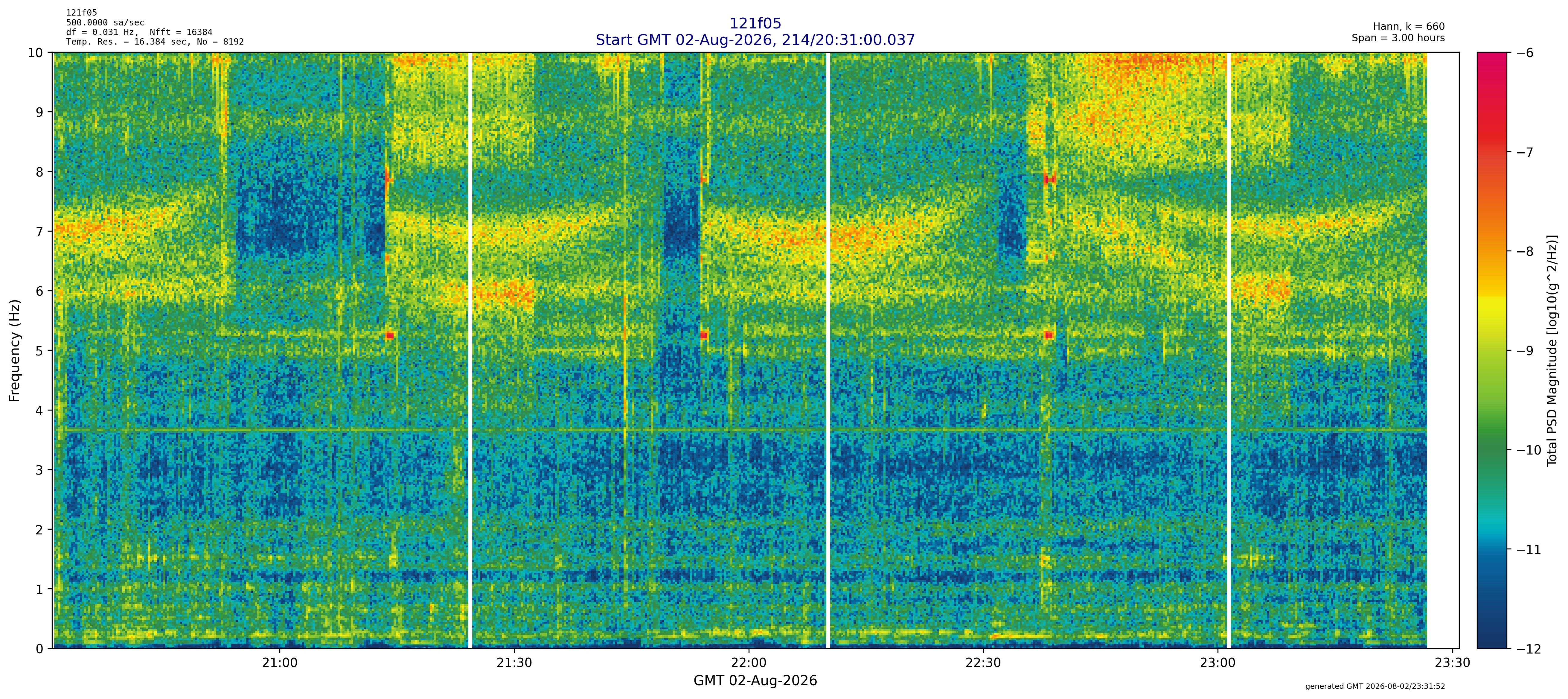This screenshot has height=699, width=1568.
Task: Click the "21:30" time axis tick label
Action: 514,663
